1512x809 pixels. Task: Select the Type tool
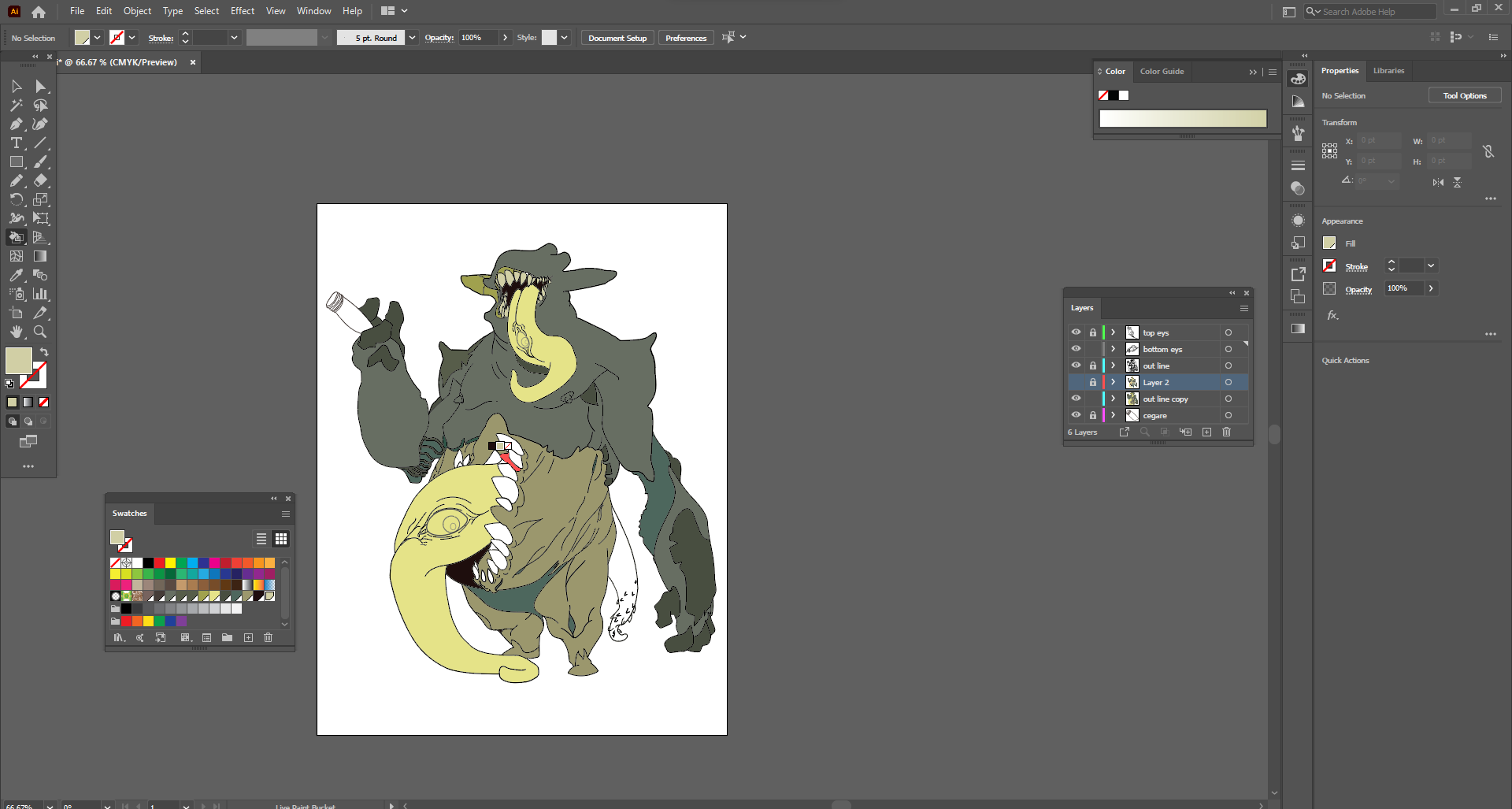(x=16, y=143)
